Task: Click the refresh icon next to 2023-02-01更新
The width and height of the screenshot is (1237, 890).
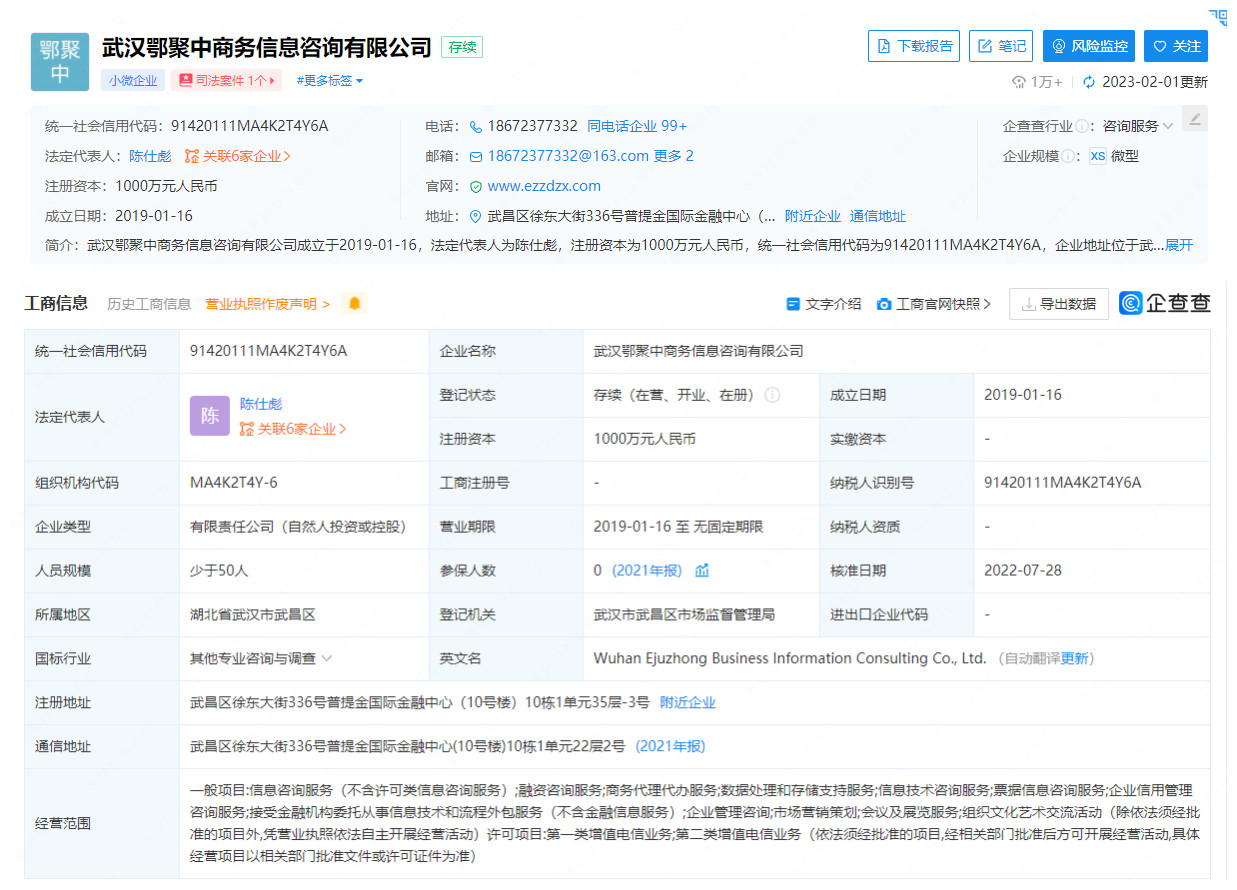Action: pos(1089,82)
